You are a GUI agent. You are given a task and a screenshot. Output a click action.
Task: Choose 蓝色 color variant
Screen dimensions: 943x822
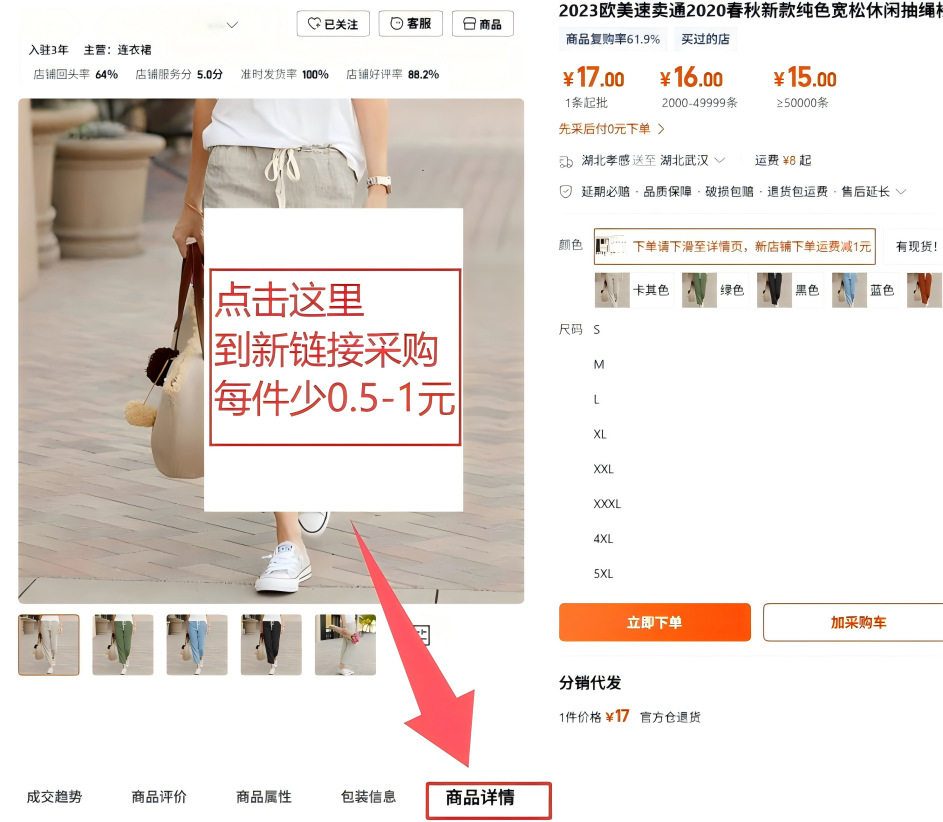[x=864, y=290]
